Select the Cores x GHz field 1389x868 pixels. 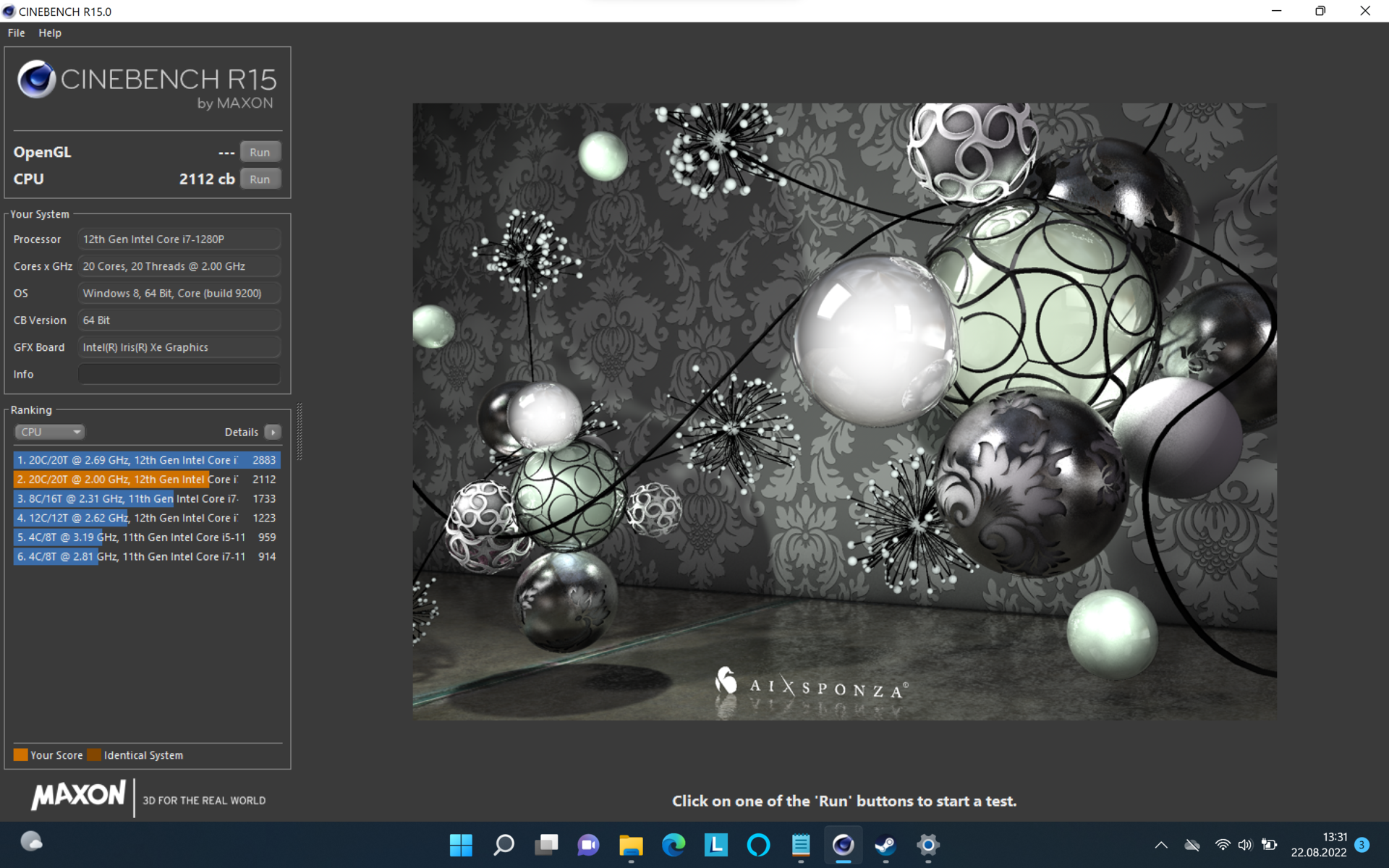point(179,266)
